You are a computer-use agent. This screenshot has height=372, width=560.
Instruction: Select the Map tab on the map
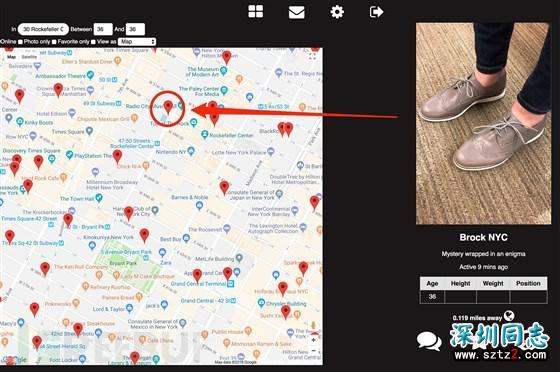tap(11, 57)
